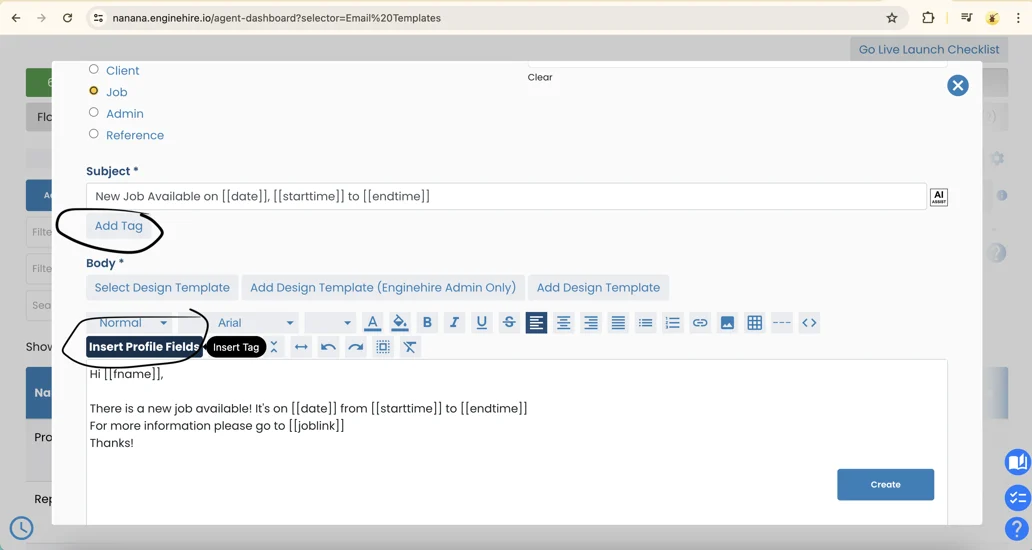Open the source code view
The image size is (1032, 550).
(x=810, y=322)
